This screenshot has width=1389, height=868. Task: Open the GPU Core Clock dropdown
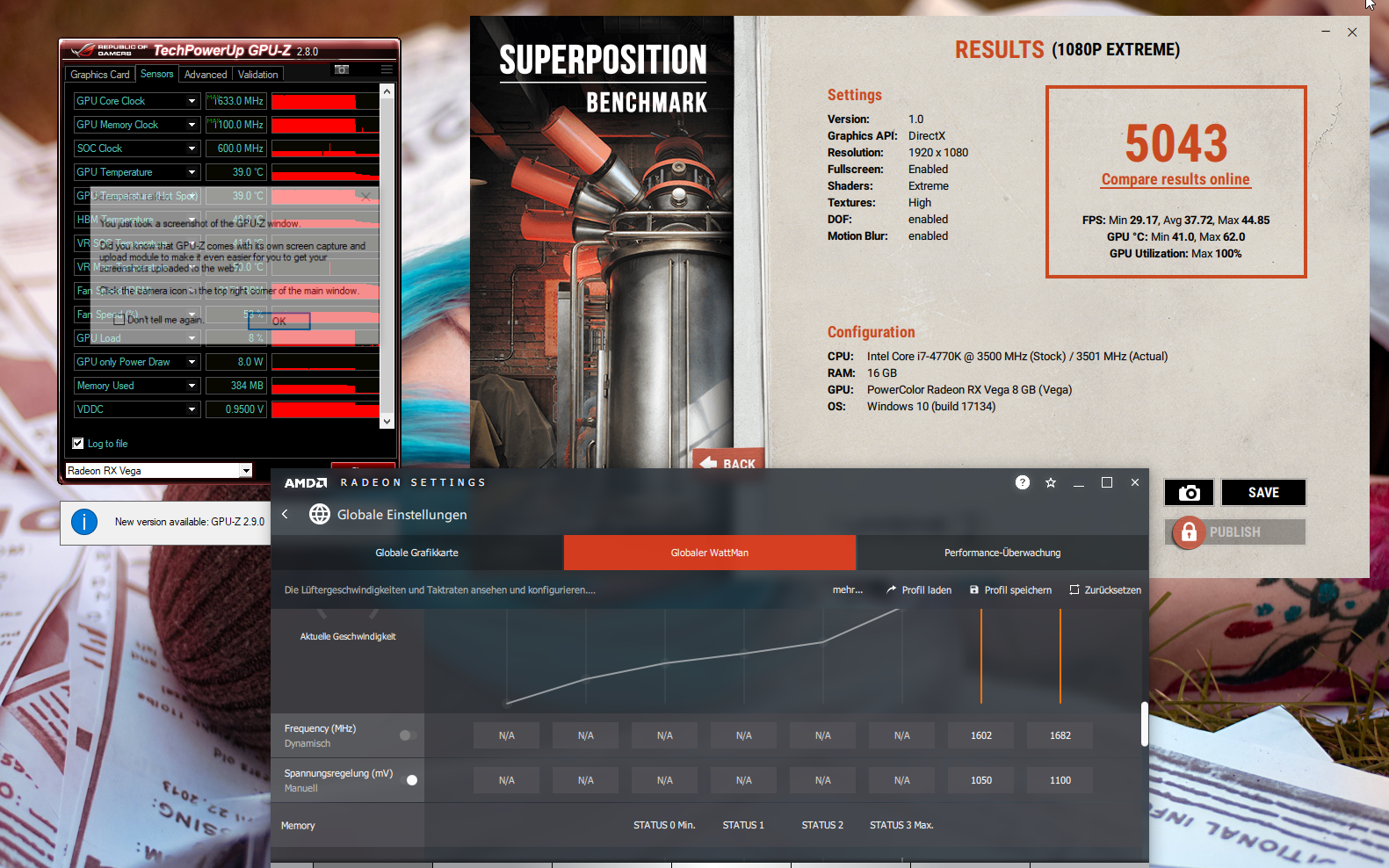192,101
